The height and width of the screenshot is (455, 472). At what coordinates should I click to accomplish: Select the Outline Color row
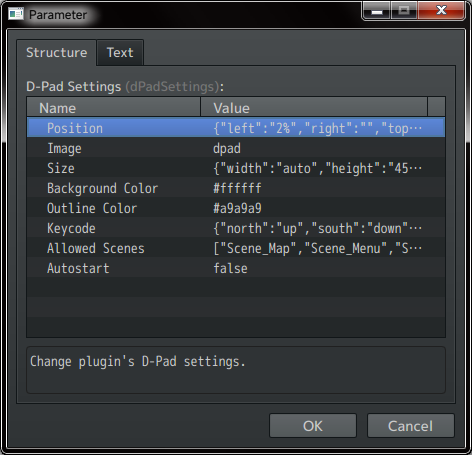click(236, 207)
